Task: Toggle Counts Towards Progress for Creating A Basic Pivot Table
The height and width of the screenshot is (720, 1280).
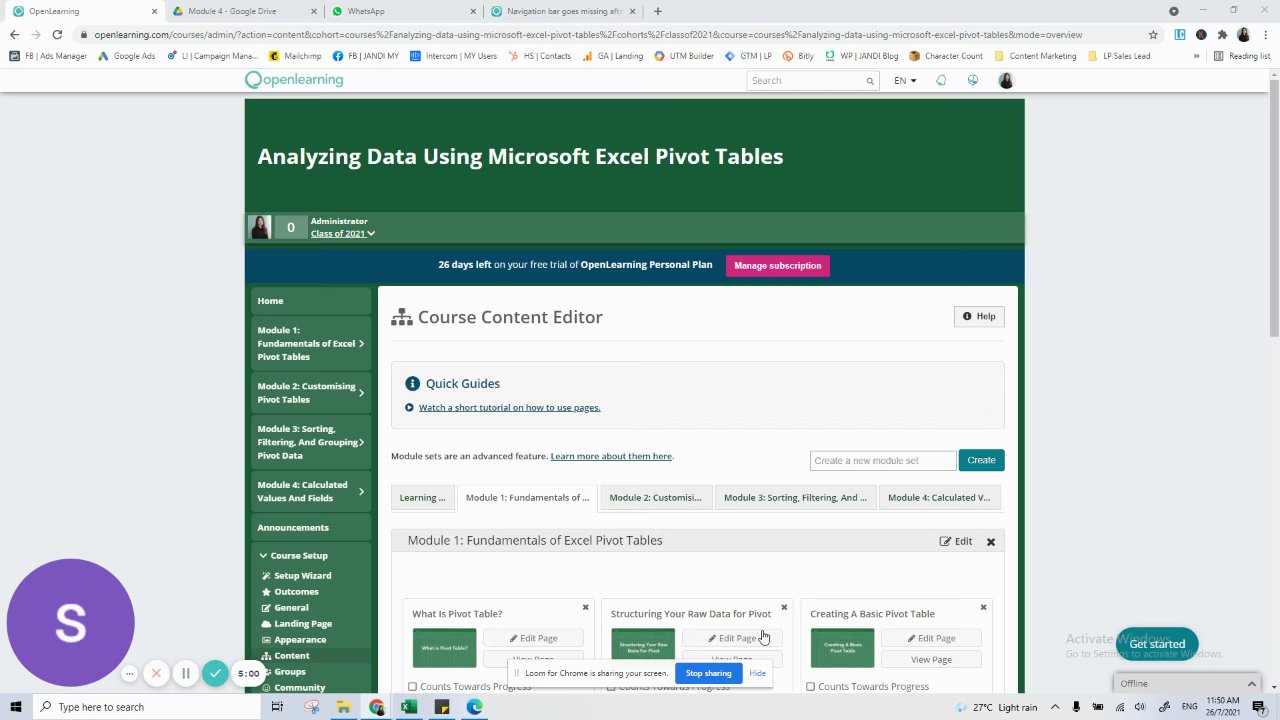Action: [x=811, y=687]
